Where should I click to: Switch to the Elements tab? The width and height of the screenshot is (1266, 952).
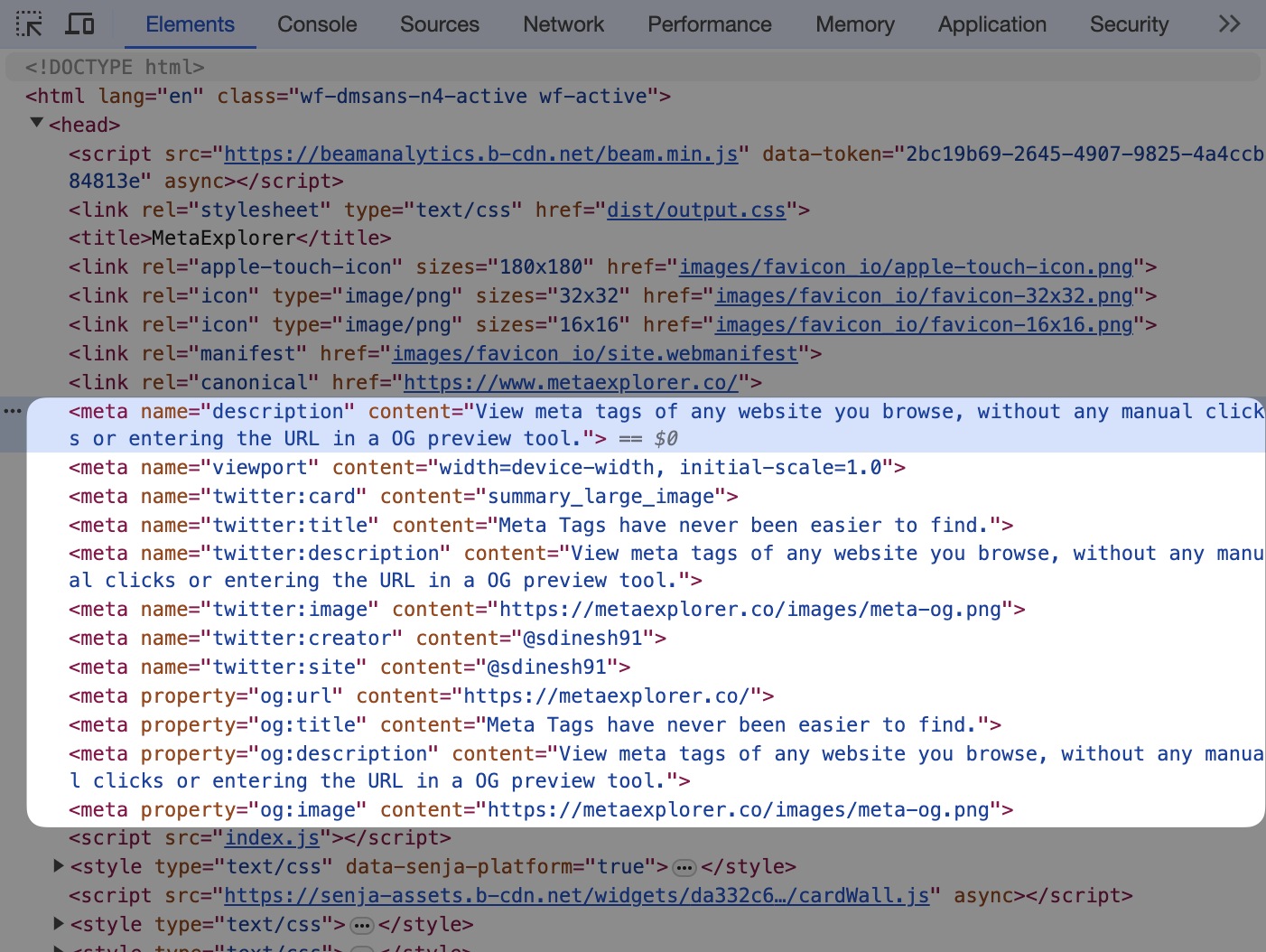click(x=190, y=24)
